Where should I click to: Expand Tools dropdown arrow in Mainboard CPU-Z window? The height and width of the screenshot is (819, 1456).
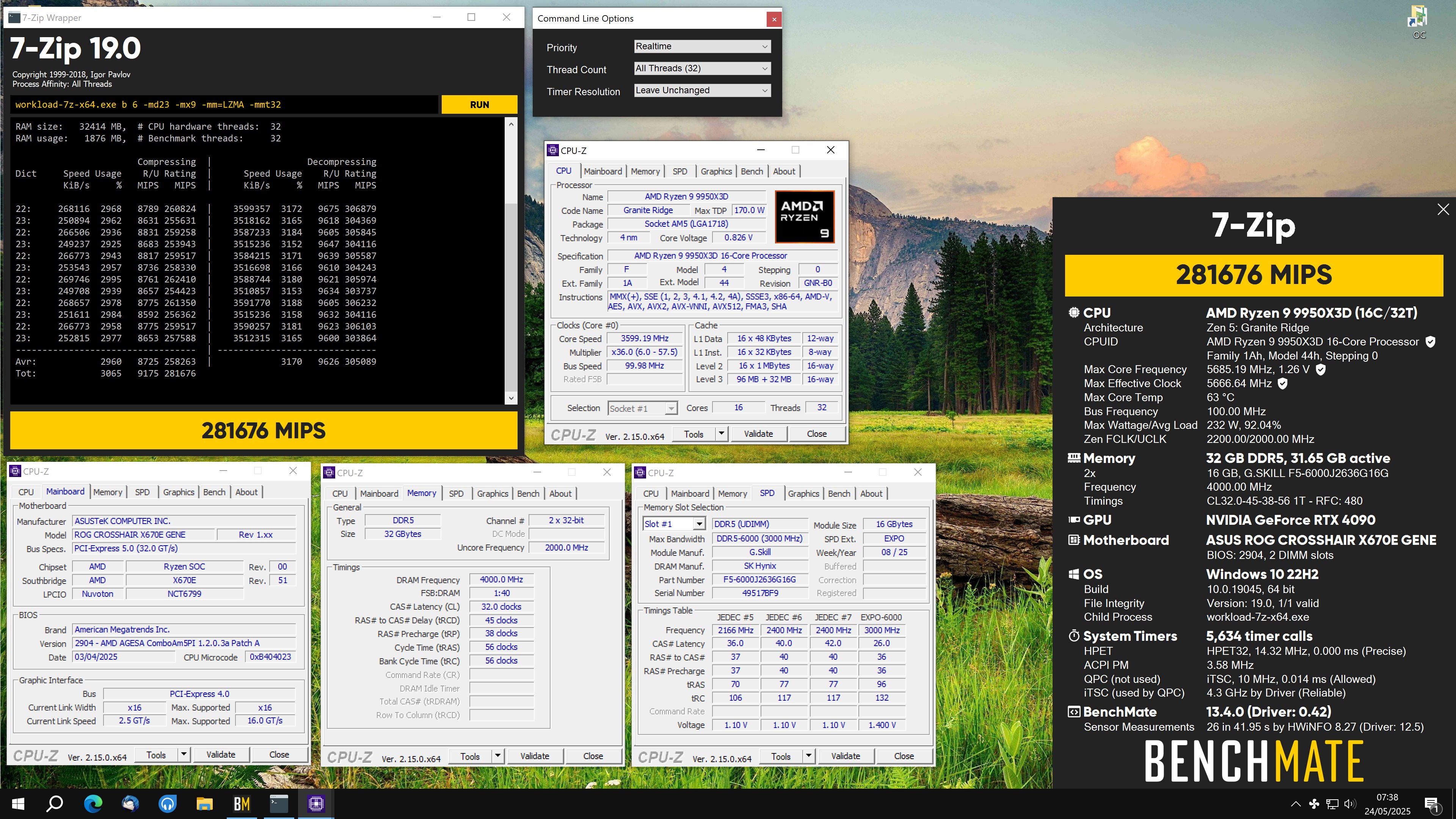coord(183,755)
